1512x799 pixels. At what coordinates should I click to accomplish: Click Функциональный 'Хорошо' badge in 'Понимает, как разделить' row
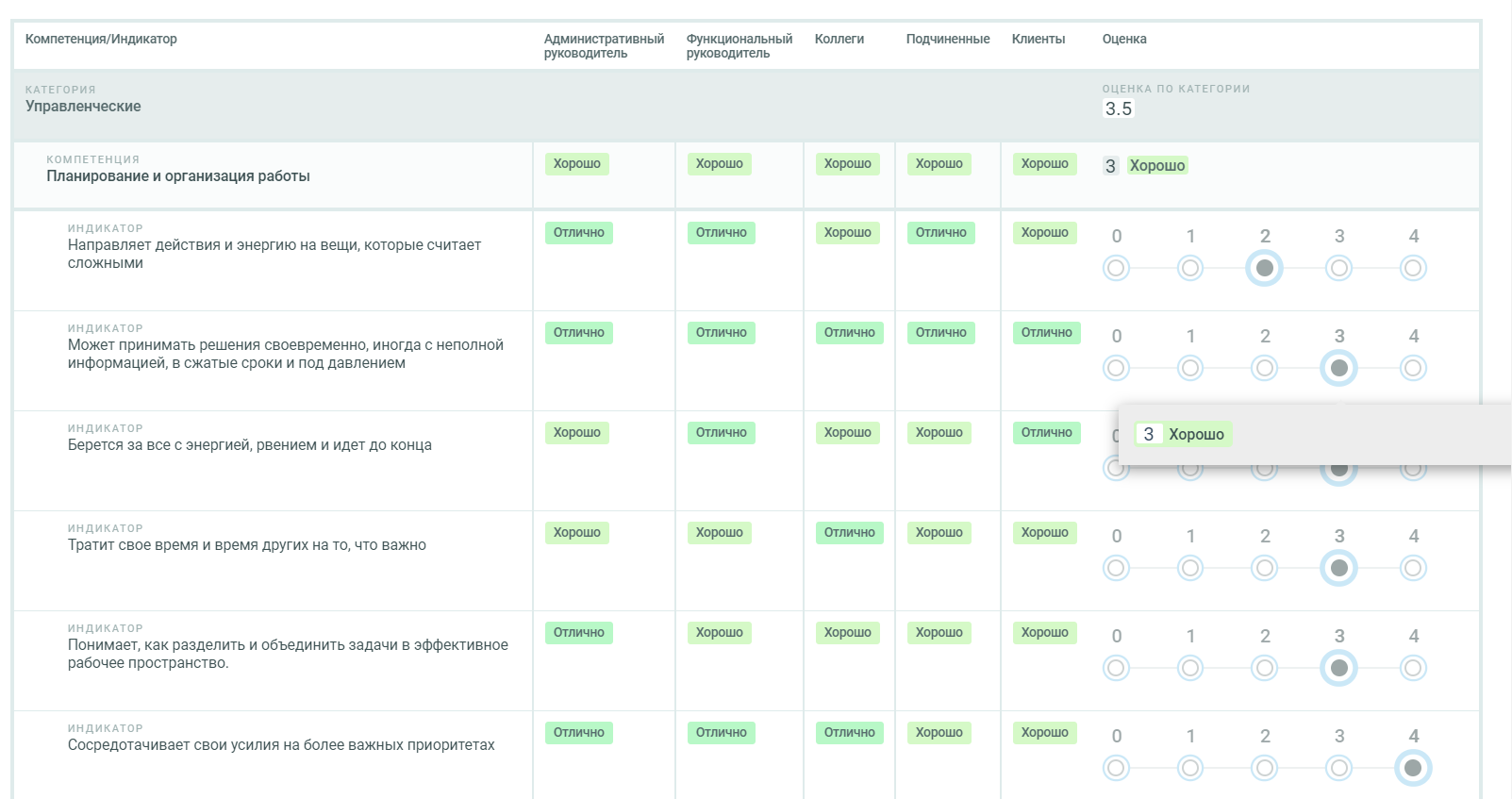(720, 633)
